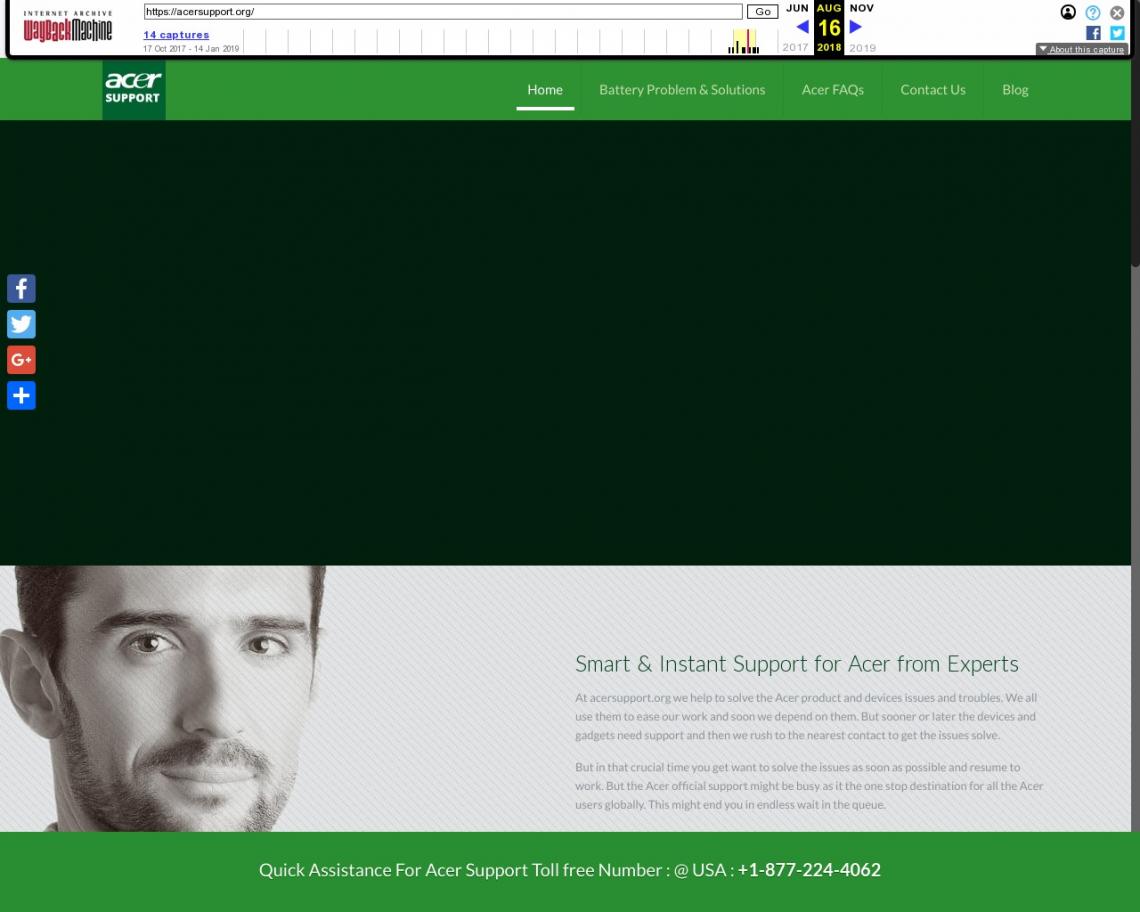This screenshot has height=912, width=1140.
Task: Click the Twitter share icon in left sidebar
Action: click(x=21, y=324)
